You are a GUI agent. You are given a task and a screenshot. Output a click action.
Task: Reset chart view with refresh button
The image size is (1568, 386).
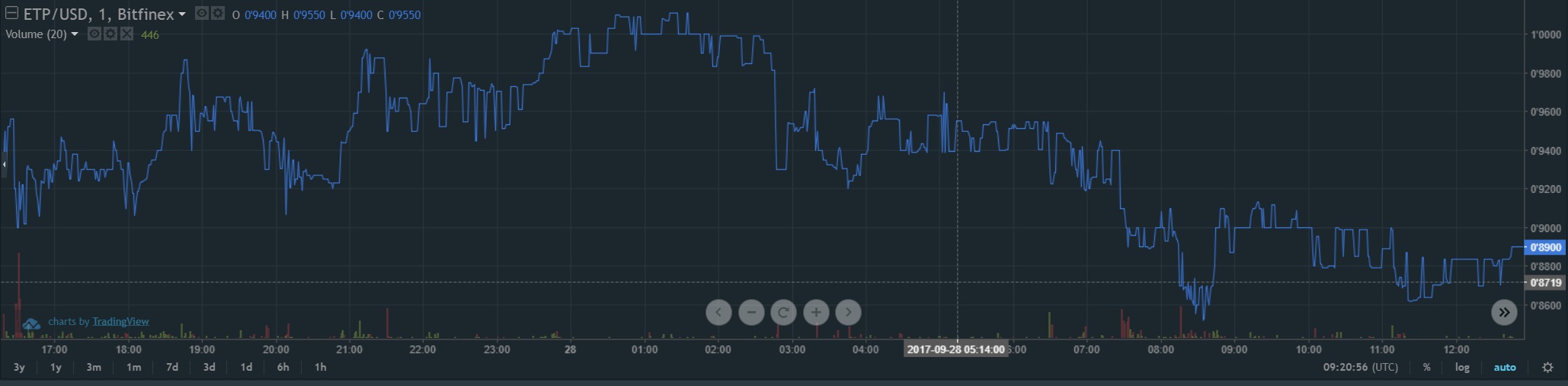(x=783, y=312)
